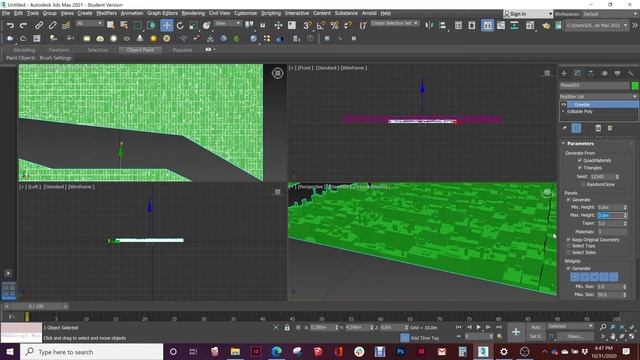
Task: Toggle the Selection Lock padlock icon
Action: [287, 327]
